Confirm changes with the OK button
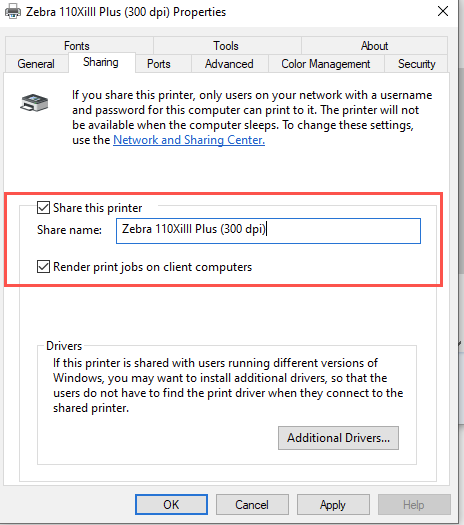 click(171, 505)
